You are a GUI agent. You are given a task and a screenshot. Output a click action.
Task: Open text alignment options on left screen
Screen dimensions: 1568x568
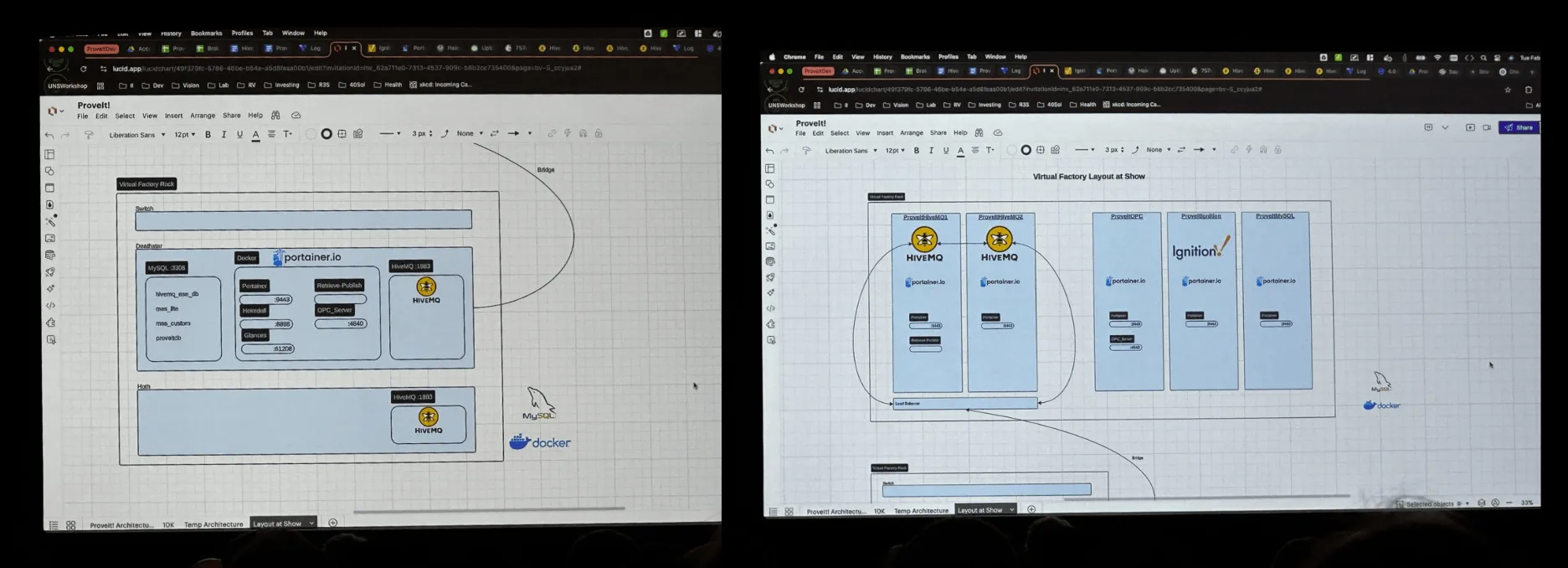pyautogui.click(x=271, y=134)
